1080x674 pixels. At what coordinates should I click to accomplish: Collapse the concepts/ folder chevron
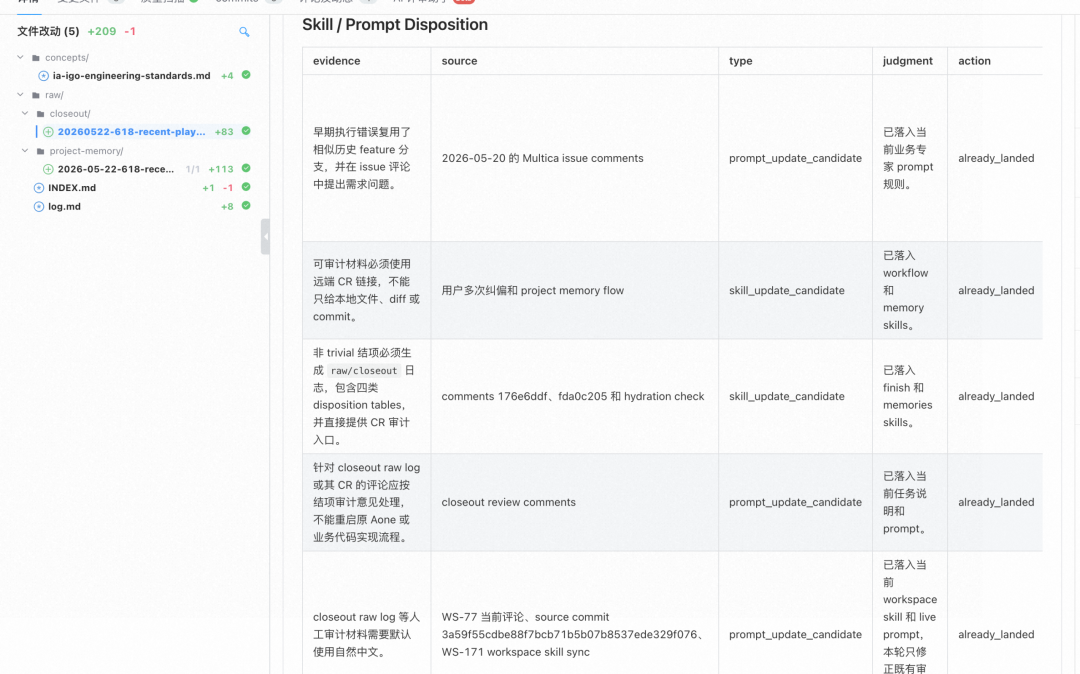[x=21, y=57]
